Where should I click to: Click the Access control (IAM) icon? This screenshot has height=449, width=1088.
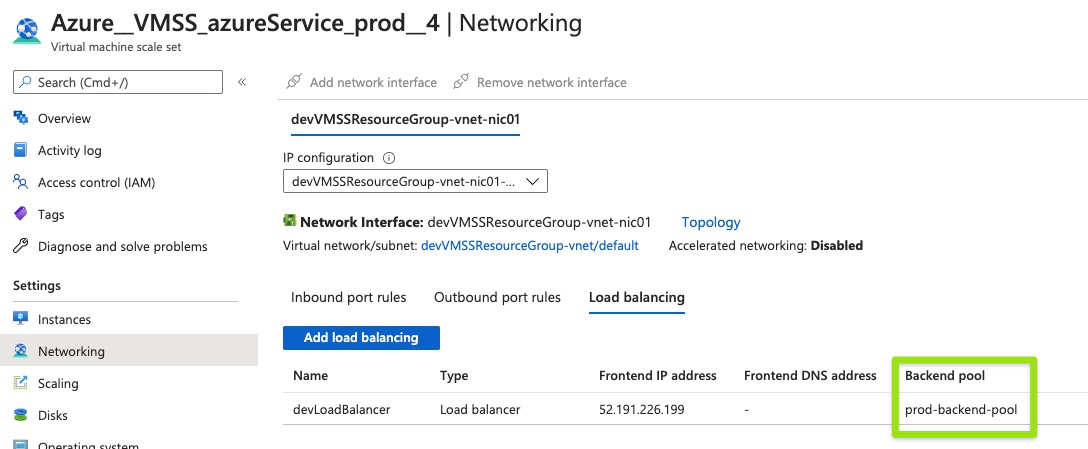[x=21, y=183]
